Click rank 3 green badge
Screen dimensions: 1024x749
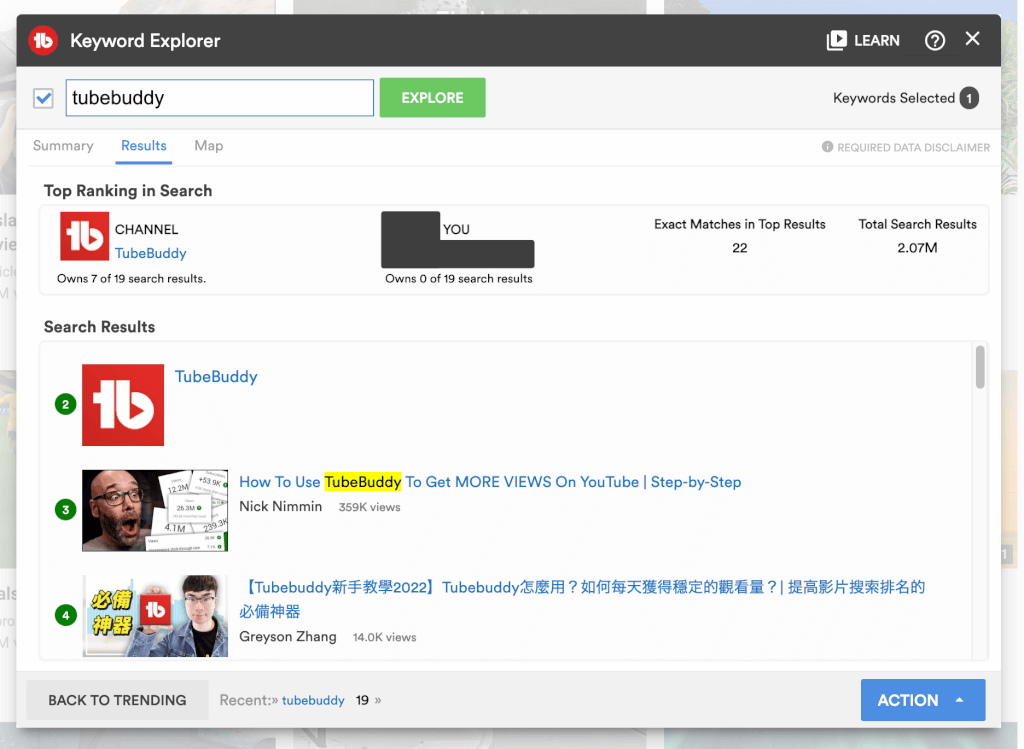[66, 510]
